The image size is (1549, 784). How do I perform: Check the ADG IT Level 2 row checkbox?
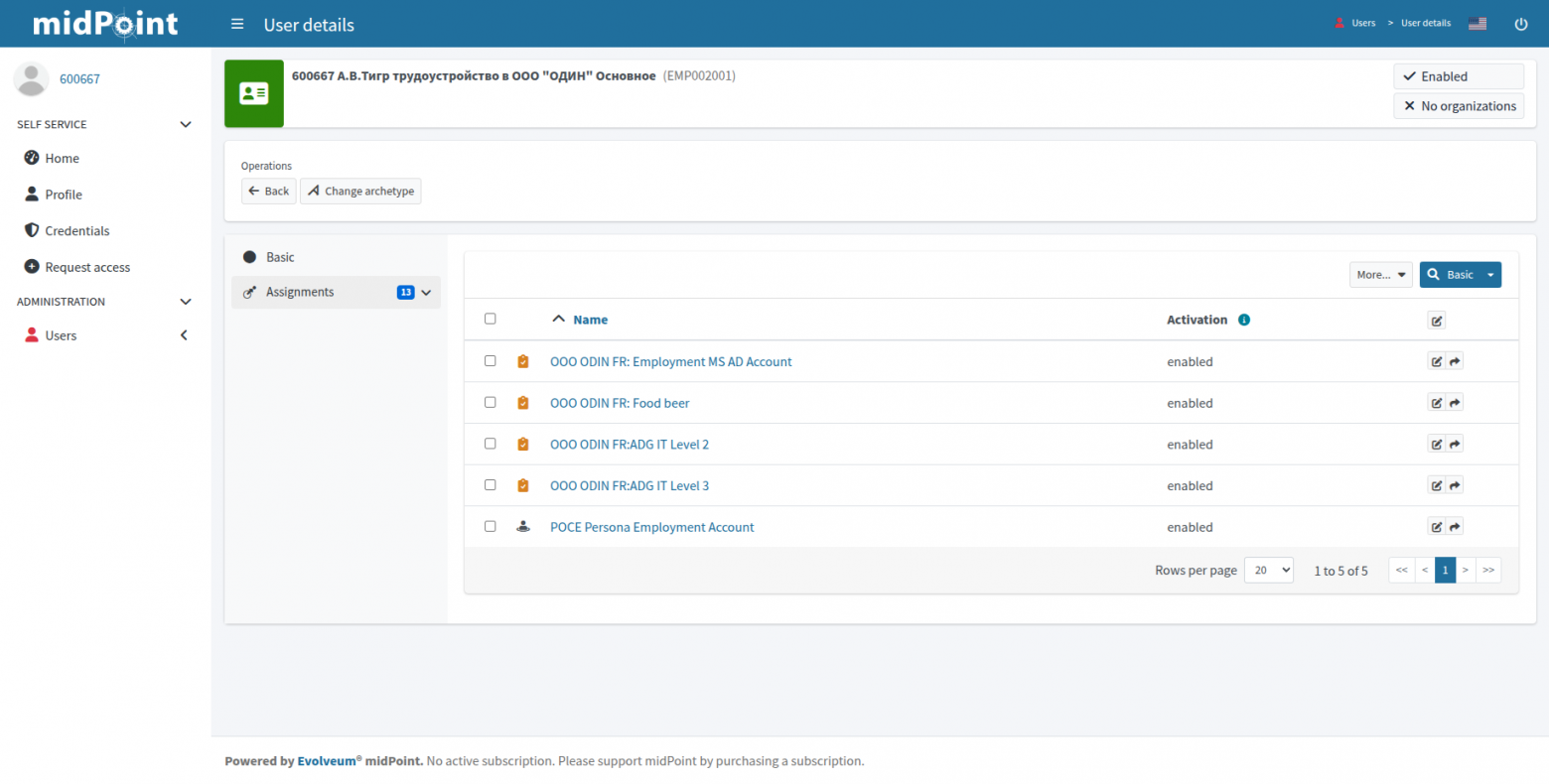[x=490, y=444]
